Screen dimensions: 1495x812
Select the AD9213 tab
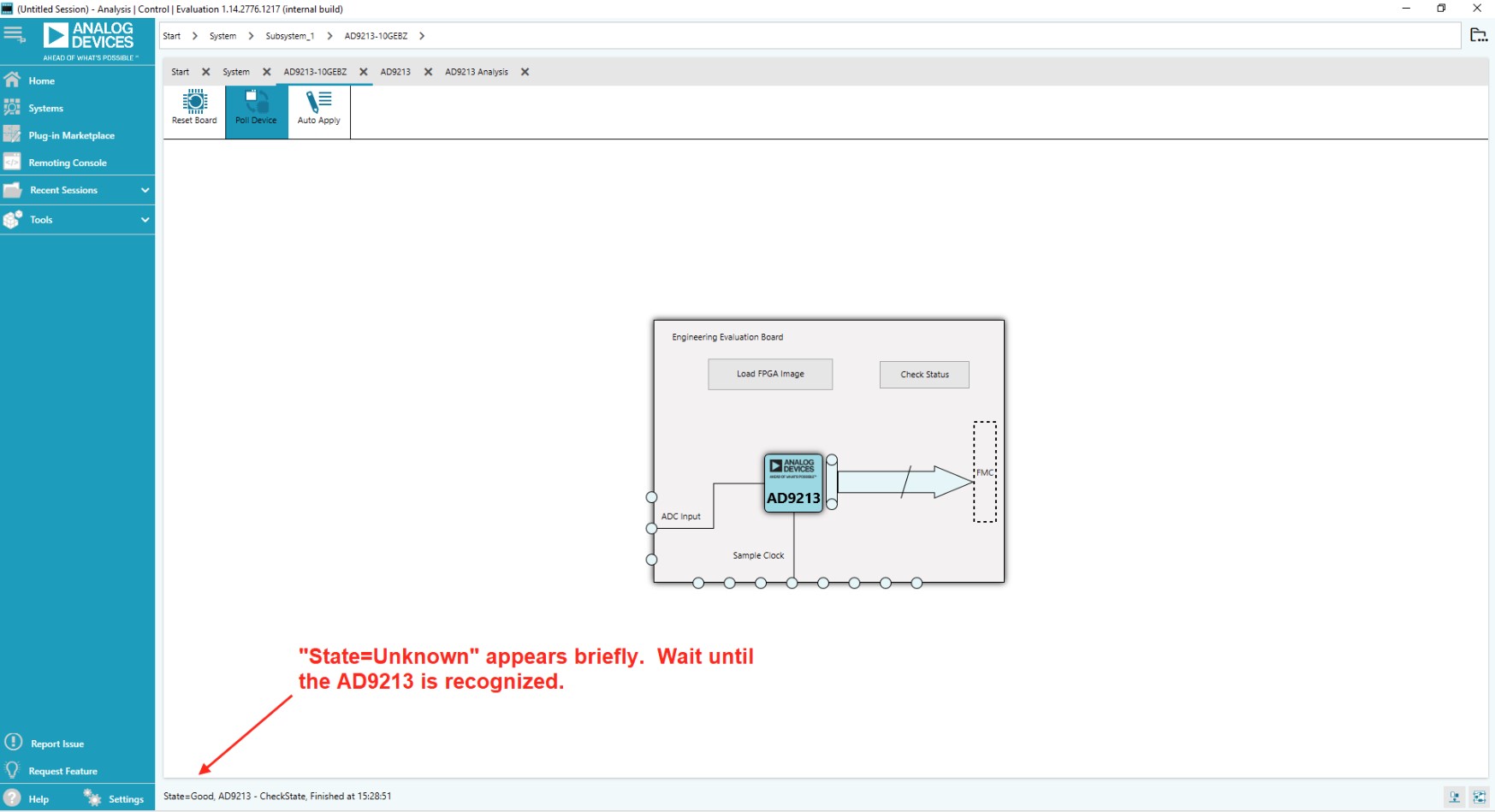395,73
